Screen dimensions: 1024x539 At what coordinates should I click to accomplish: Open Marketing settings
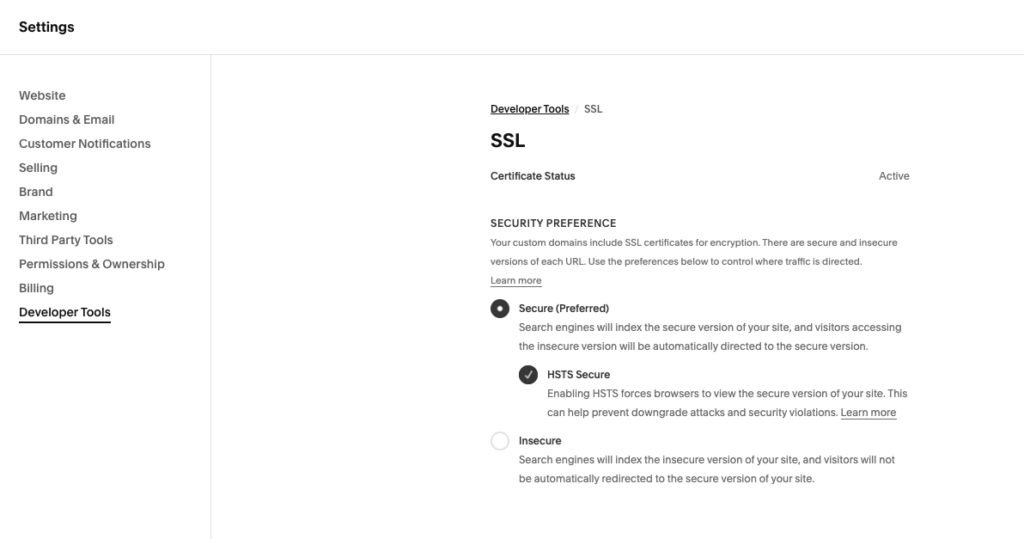click(48, 216)
